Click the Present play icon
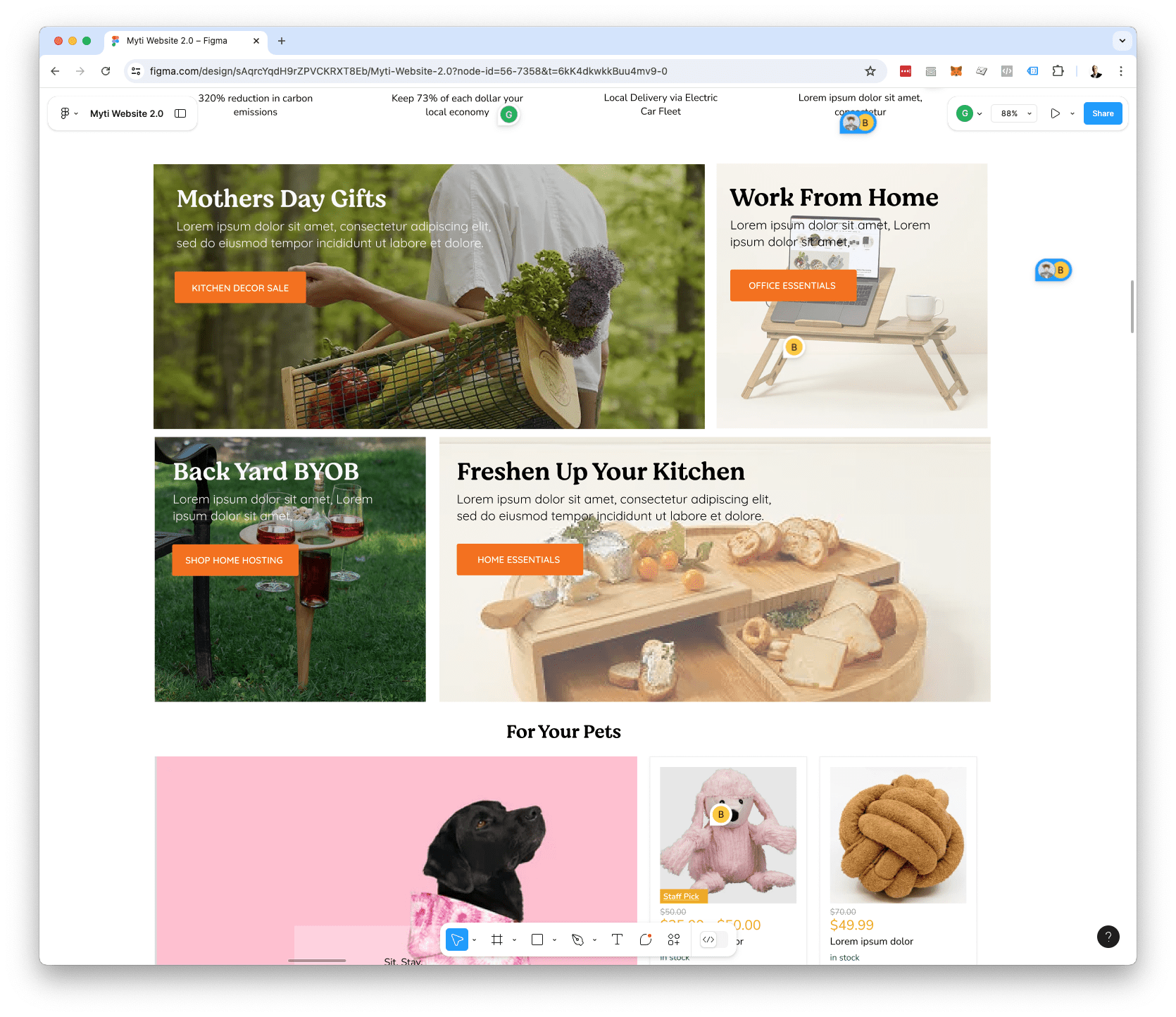Screen dimensions: 1176x1017 (1055, 113)
